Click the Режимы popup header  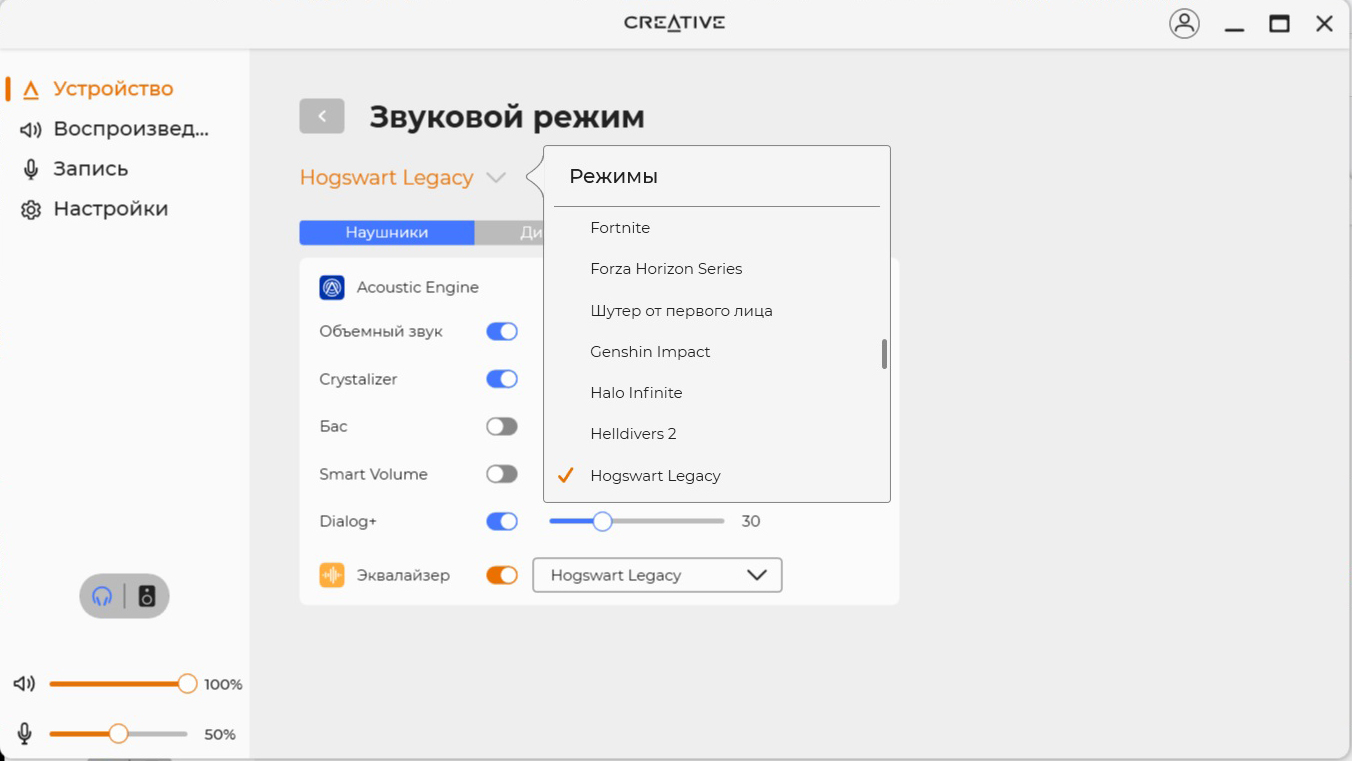[x=614, y=177]
